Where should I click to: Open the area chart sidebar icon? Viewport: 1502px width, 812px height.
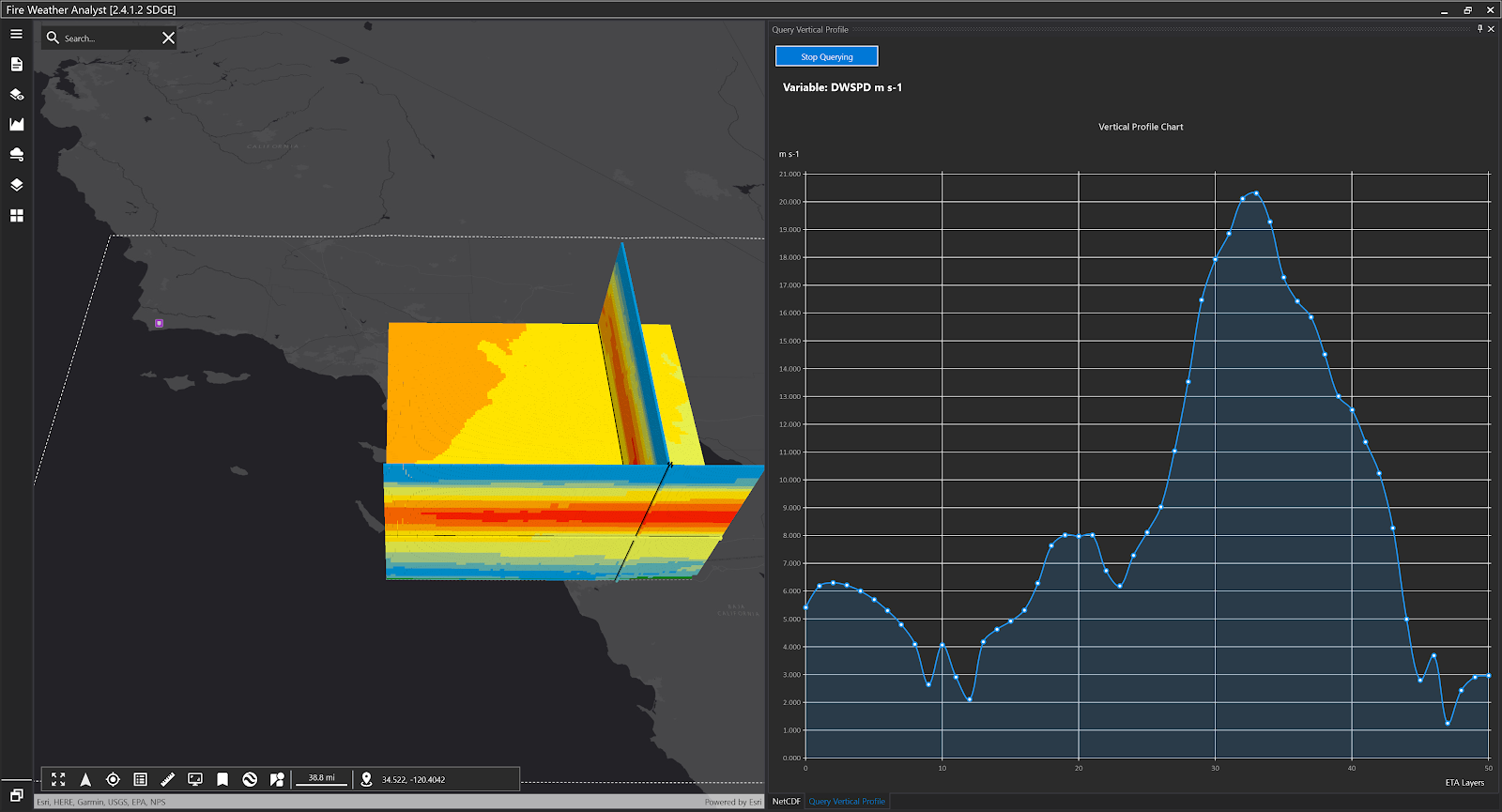[x=16, y=124]
